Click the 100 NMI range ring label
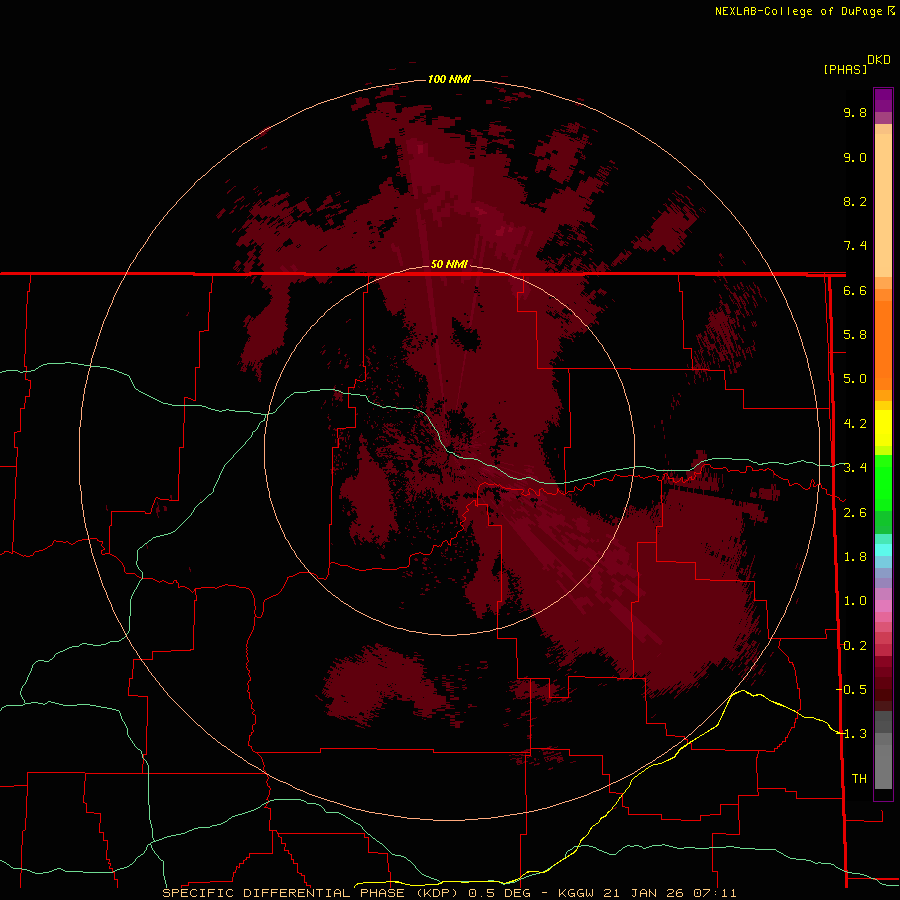Image resolution: width=900 pixels, height=900 pixels. tap(449, 79)
